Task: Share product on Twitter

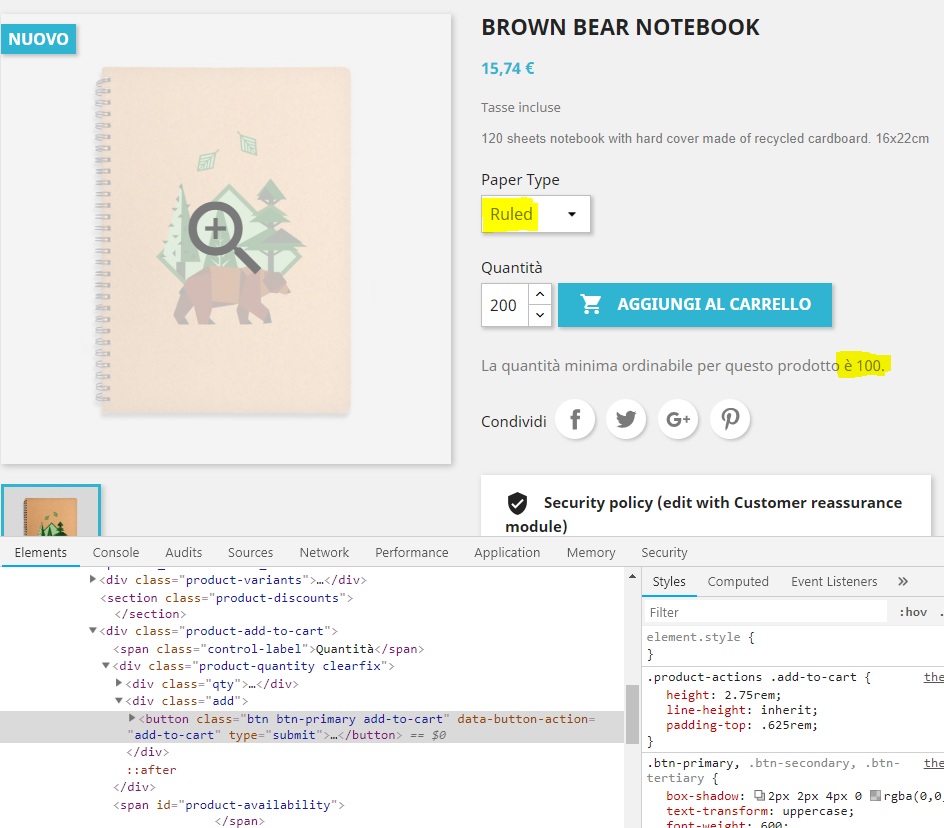Action: [x=626, y=419]
